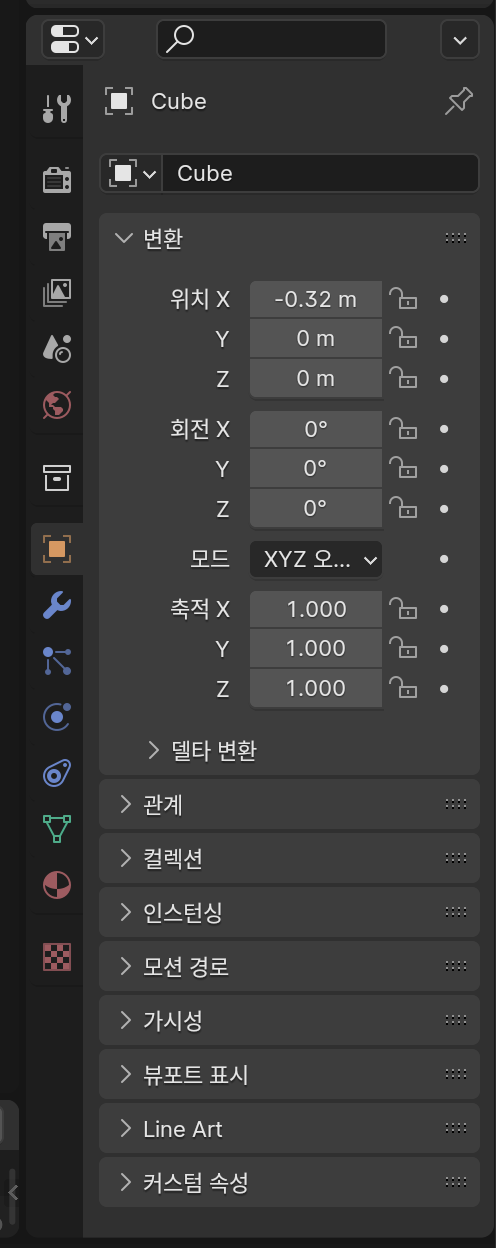Click the Cube object name field

[320, 173]
